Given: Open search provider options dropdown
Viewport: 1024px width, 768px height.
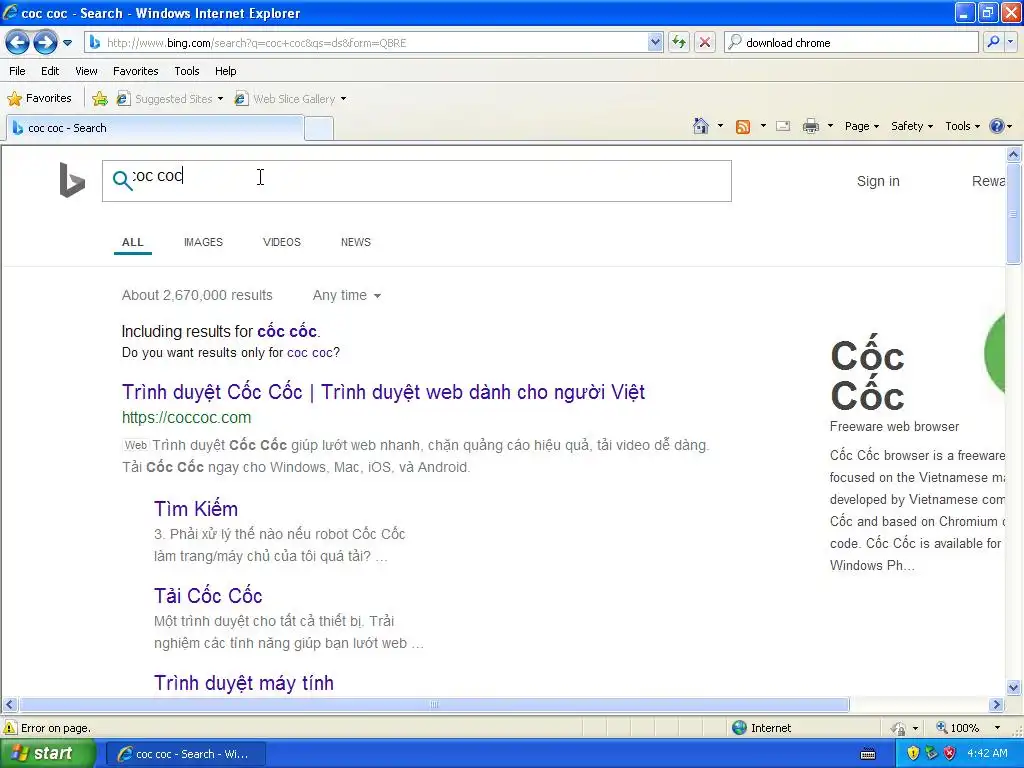Looking at the screenshot, I should click(x=1011, y=42).
